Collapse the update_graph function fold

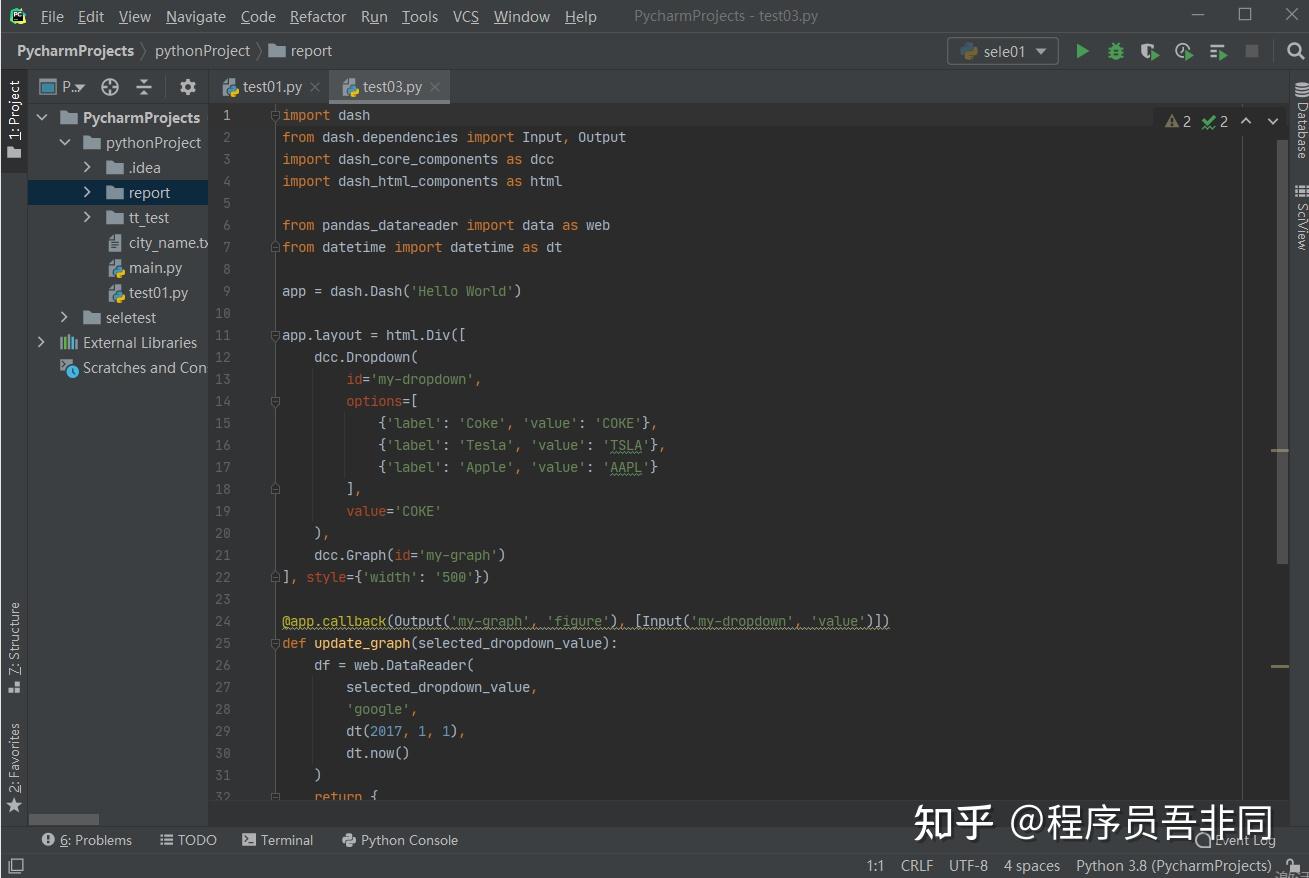(275, 643)
